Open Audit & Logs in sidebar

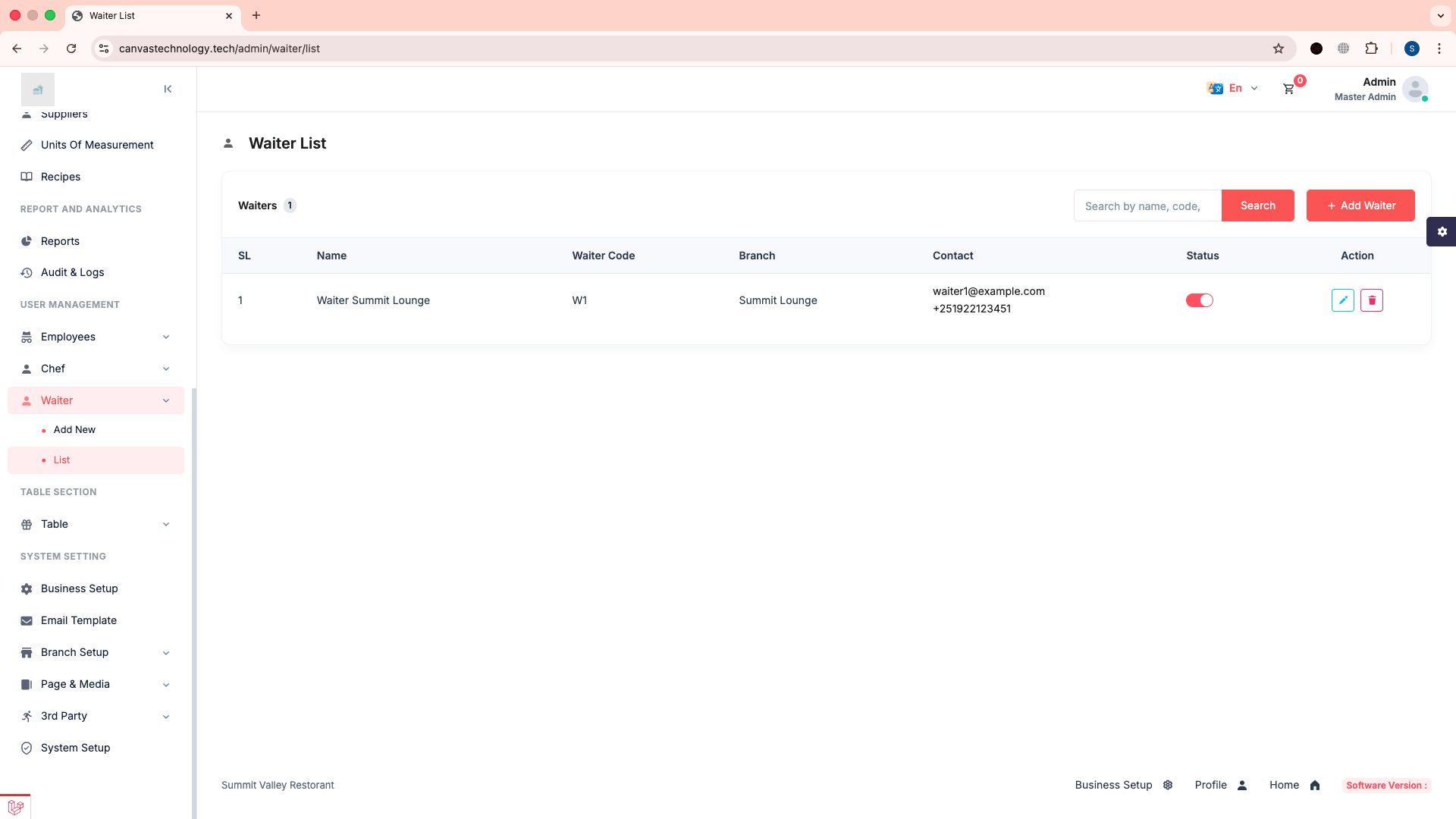click(x=72, y=272)
